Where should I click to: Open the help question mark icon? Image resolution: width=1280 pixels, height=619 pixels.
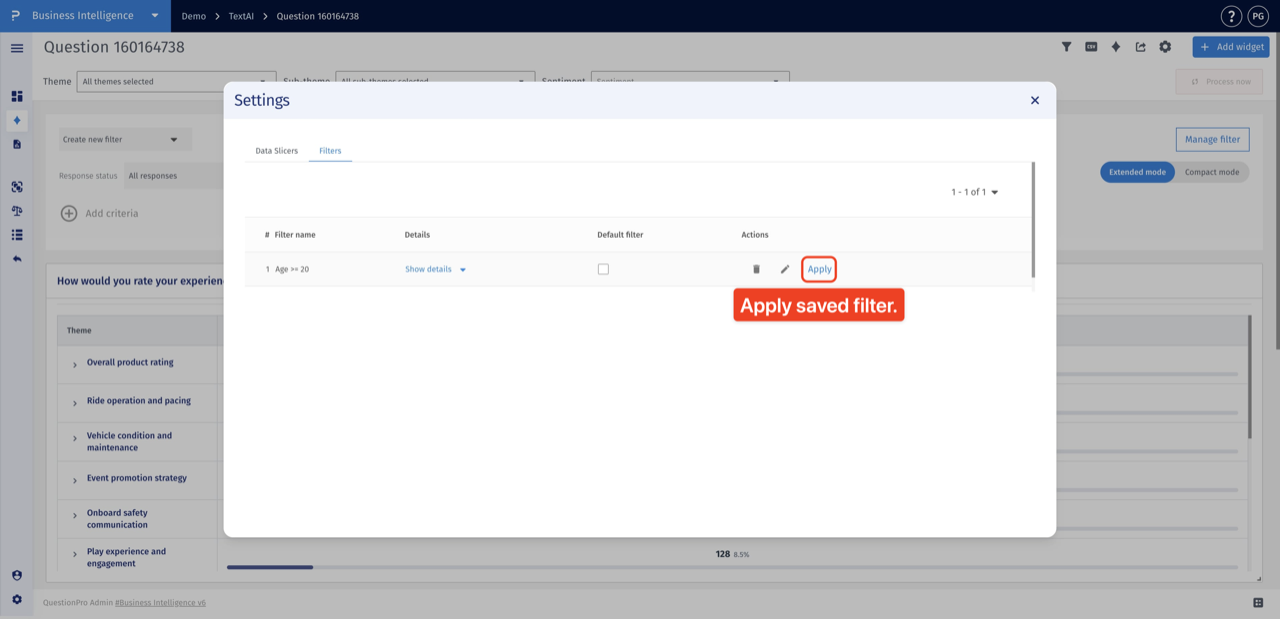[x=1232, y=16]
